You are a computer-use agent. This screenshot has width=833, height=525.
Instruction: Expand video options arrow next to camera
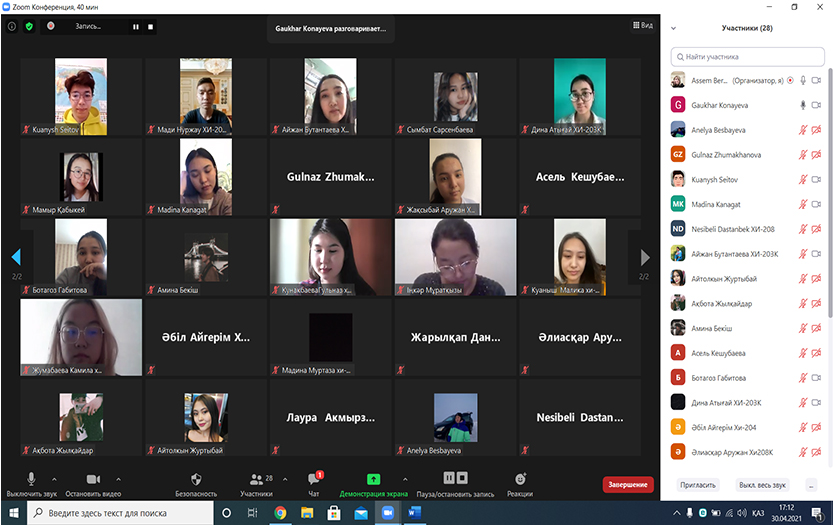click(119, 479)
